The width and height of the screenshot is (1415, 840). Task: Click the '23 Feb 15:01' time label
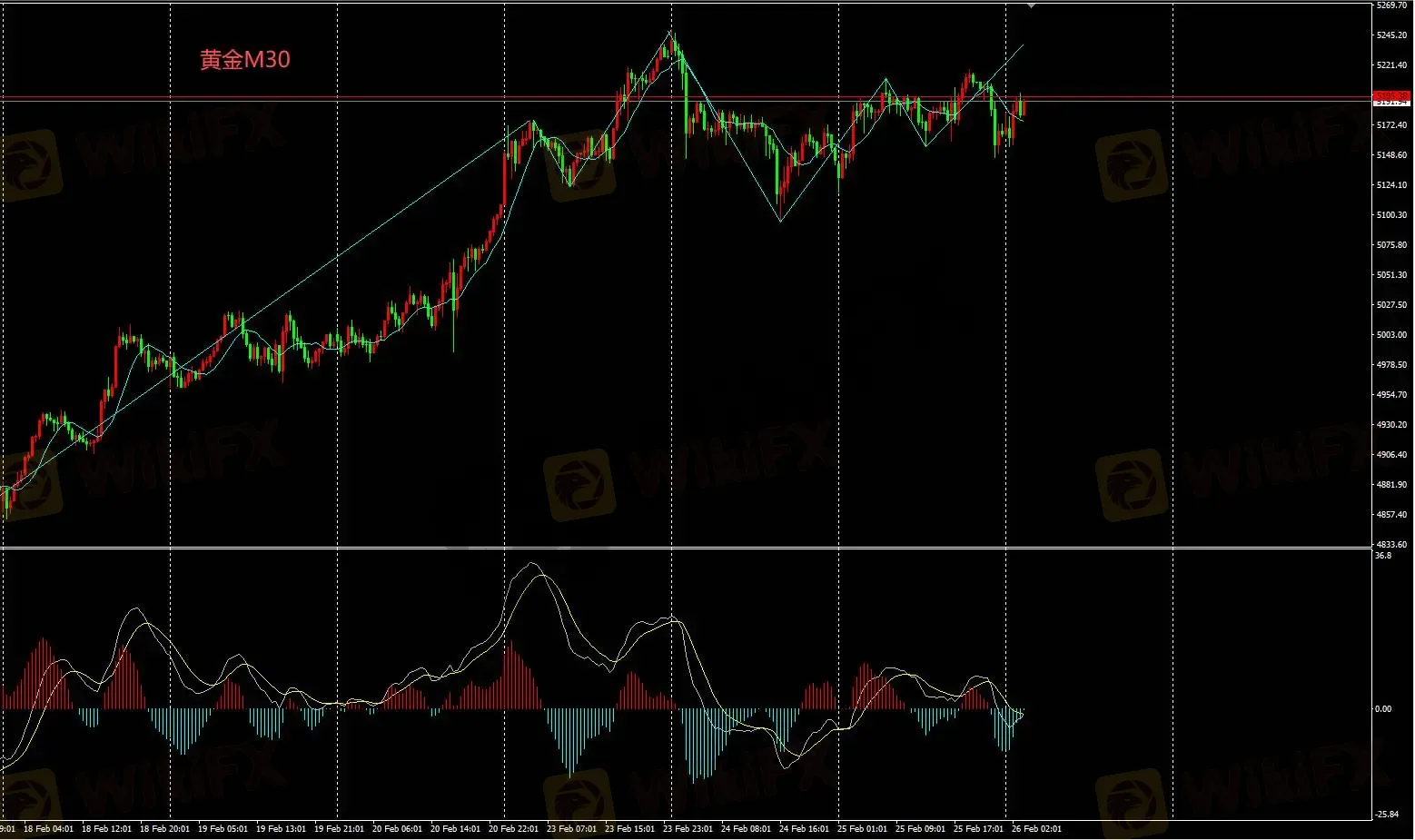pyautogui.click(x=630, y=829)
